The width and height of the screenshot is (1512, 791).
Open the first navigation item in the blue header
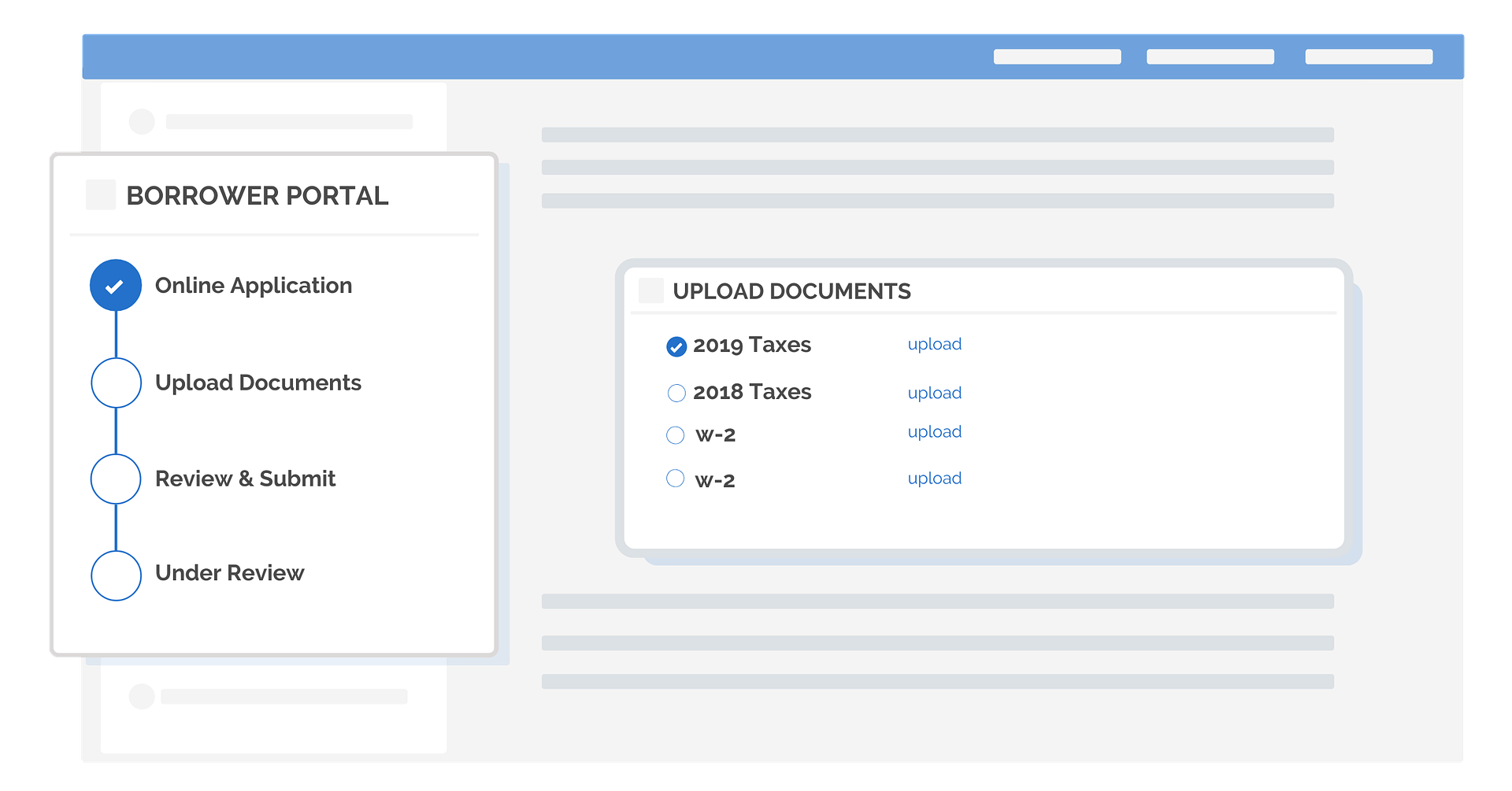point(1057,57)
